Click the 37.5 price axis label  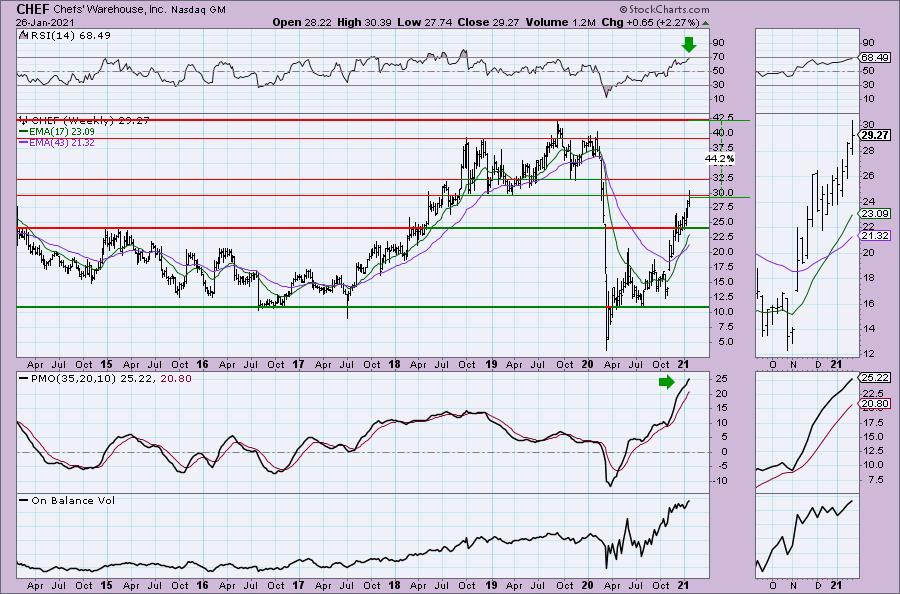coord(723,148)
